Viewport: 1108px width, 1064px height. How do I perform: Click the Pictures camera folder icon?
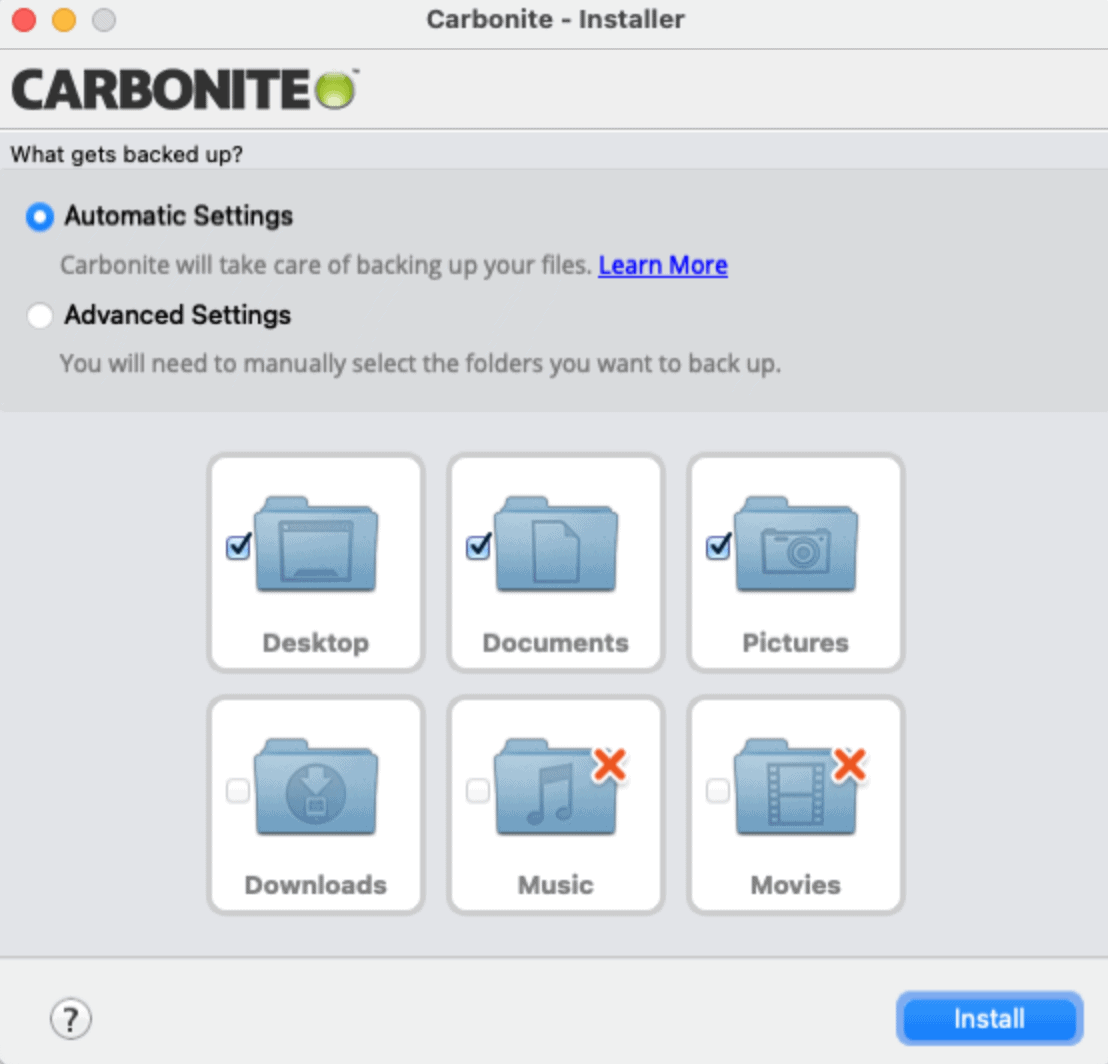tap(796, 544)
